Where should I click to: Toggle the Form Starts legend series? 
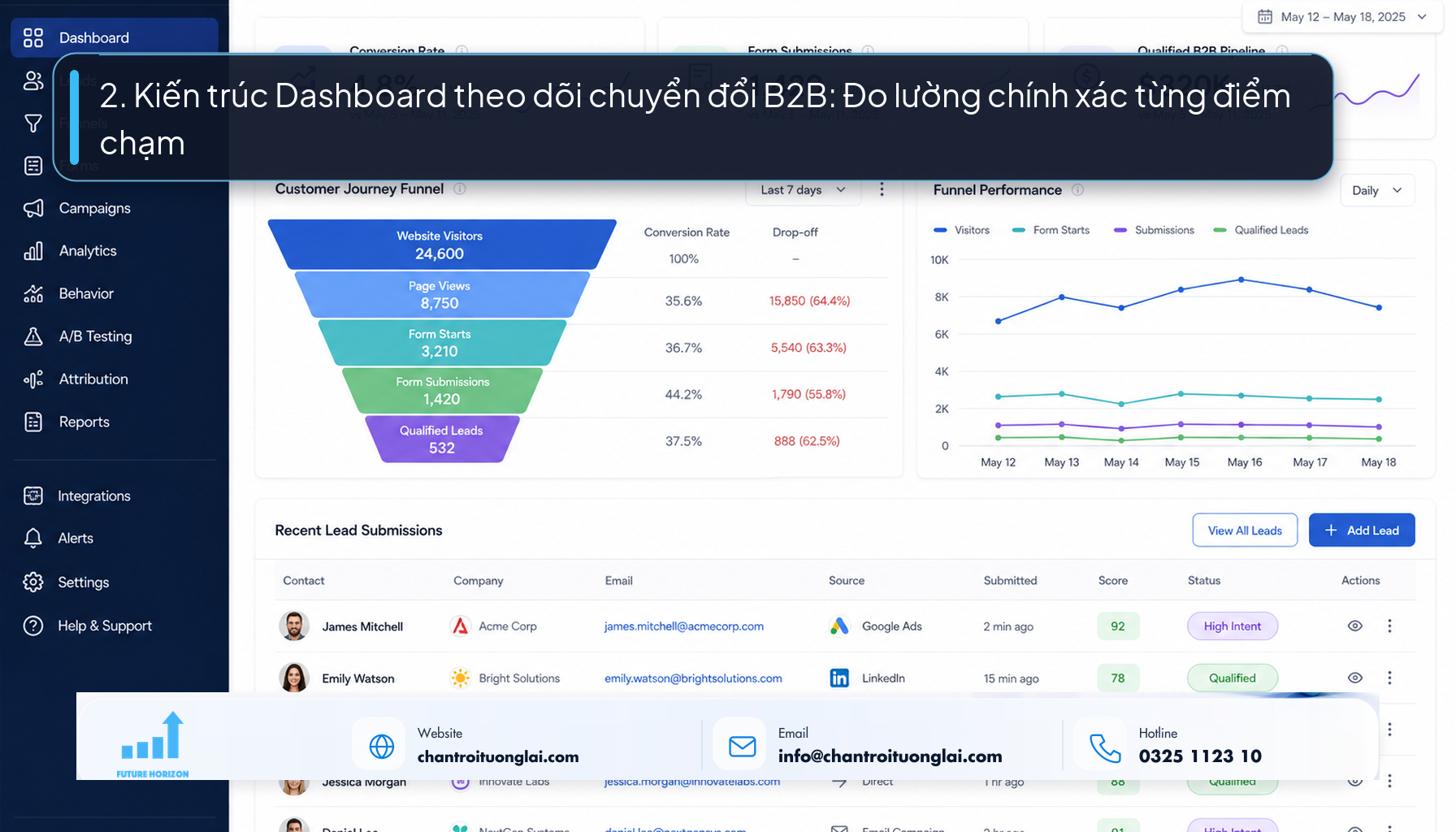(x=1051, y=230)
